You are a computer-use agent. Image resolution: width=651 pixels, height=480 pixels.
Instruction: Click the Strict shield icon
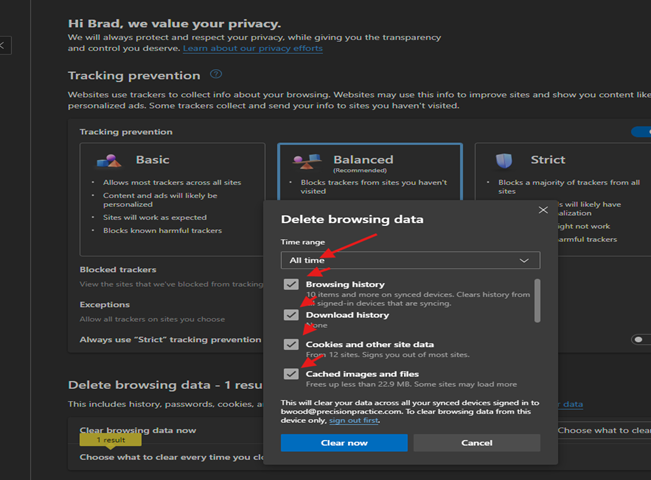[x=504, y=161]
